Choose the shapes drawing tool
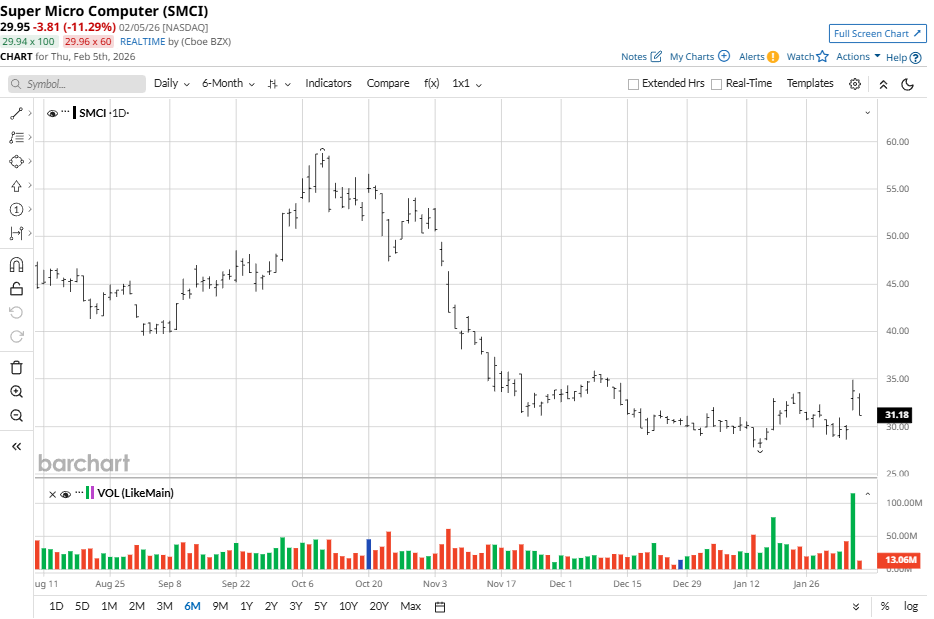The image size is (934, 619). 16,161
